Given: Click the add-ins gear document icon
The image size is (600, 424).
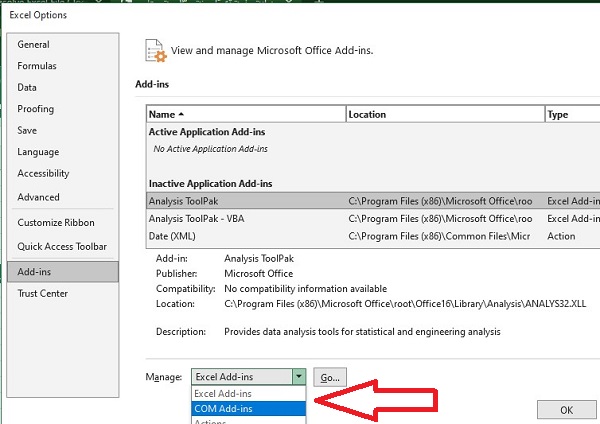Looking at the screenshot, I should 155,50.
